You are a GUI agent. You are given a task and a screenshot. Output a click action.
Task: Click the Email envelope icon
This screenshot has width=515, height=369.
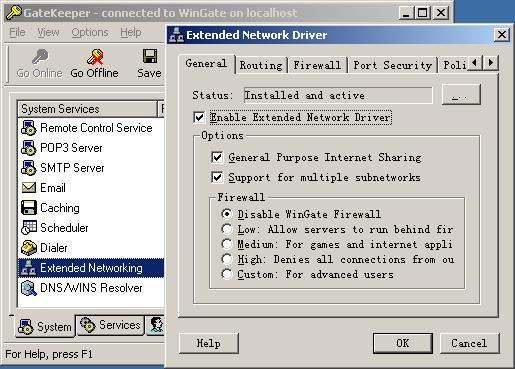(29, 188)
